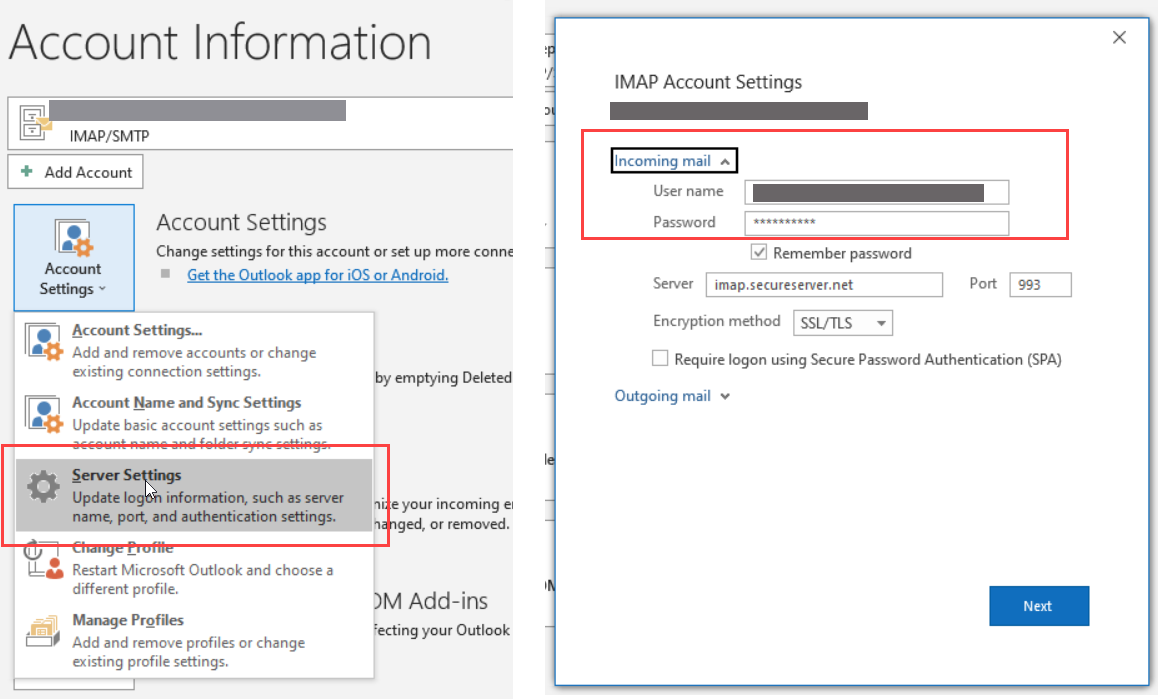Choose Account Settings... from the menu
Viewport: 1158px width, 699px height.
(x=194, y=350)
